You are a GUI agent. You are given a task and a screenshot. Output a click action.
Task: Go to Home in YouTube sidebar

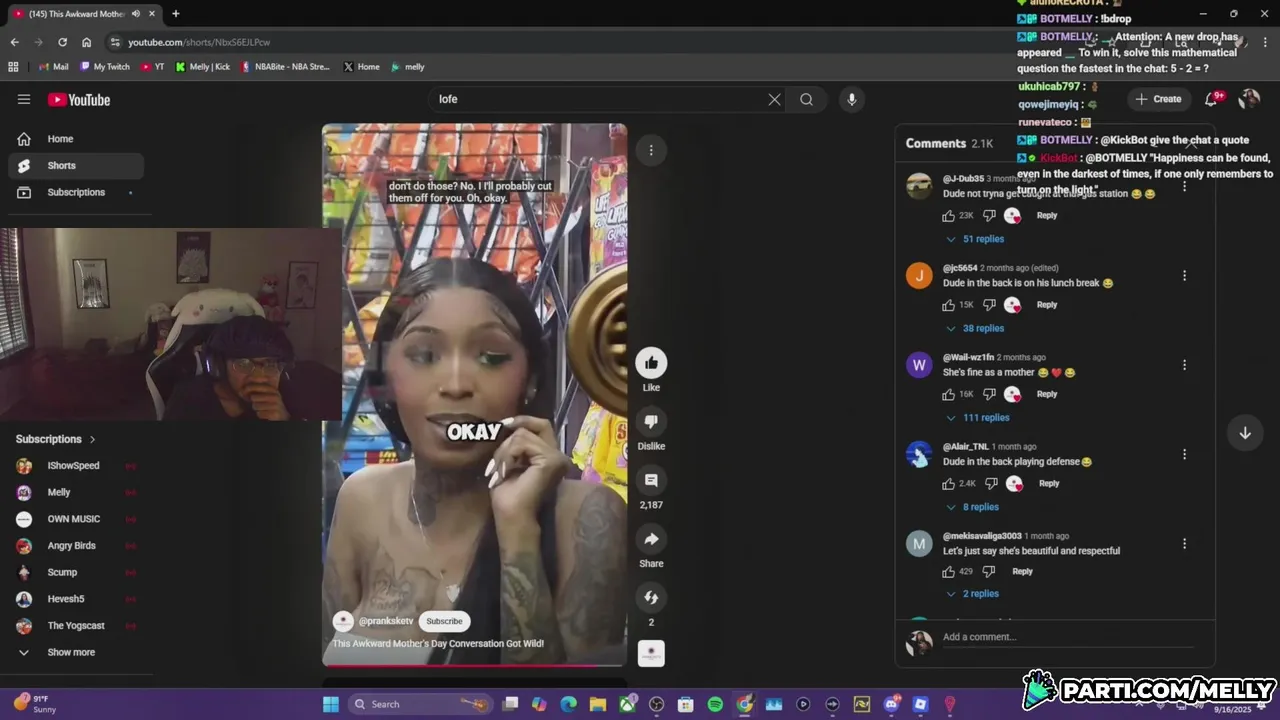tap(76, 139)
